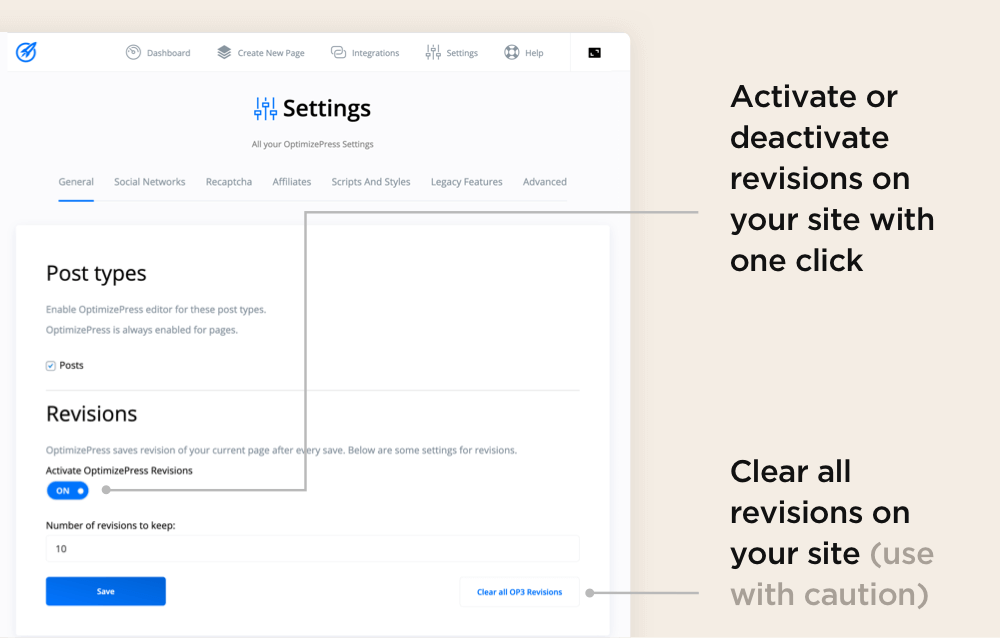Click the large Settings page title icon

click(265, 109)
